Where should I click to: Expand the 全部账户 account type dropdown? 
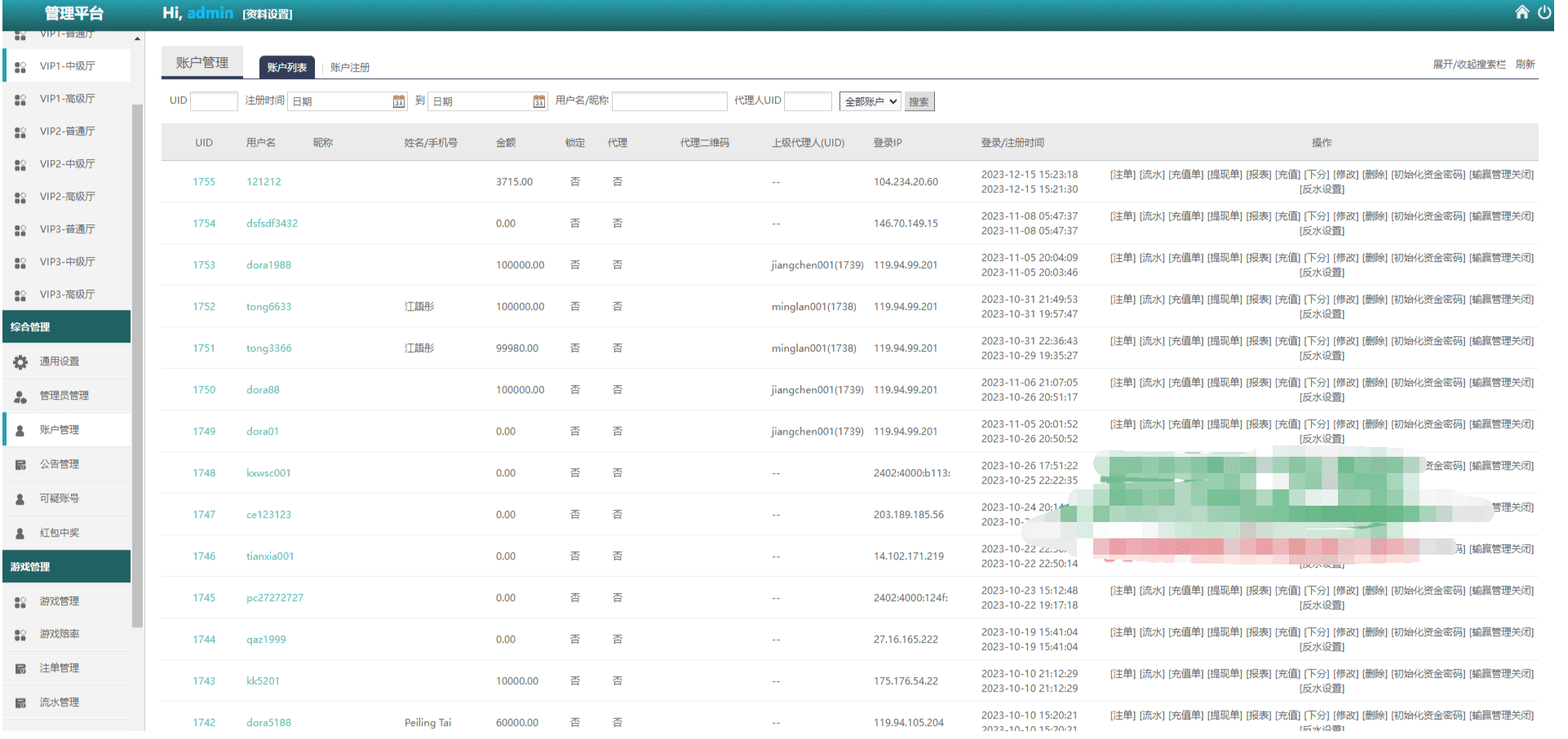pos(870,101)
